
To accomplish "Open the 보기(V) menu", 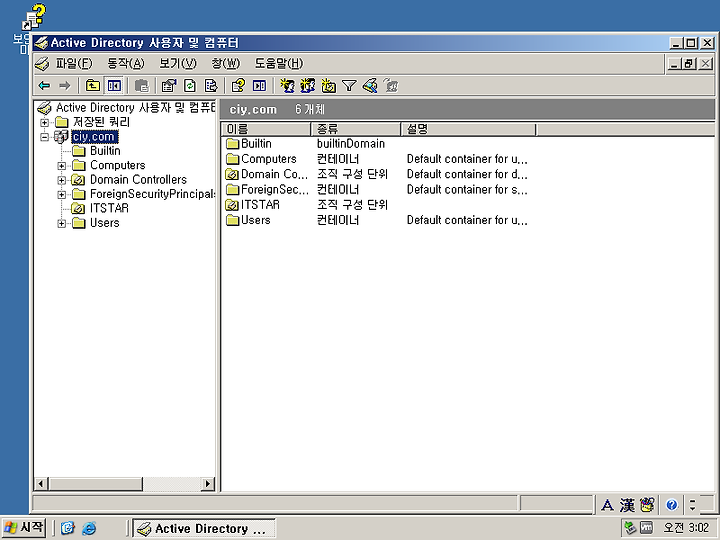I will pos(178,63).
